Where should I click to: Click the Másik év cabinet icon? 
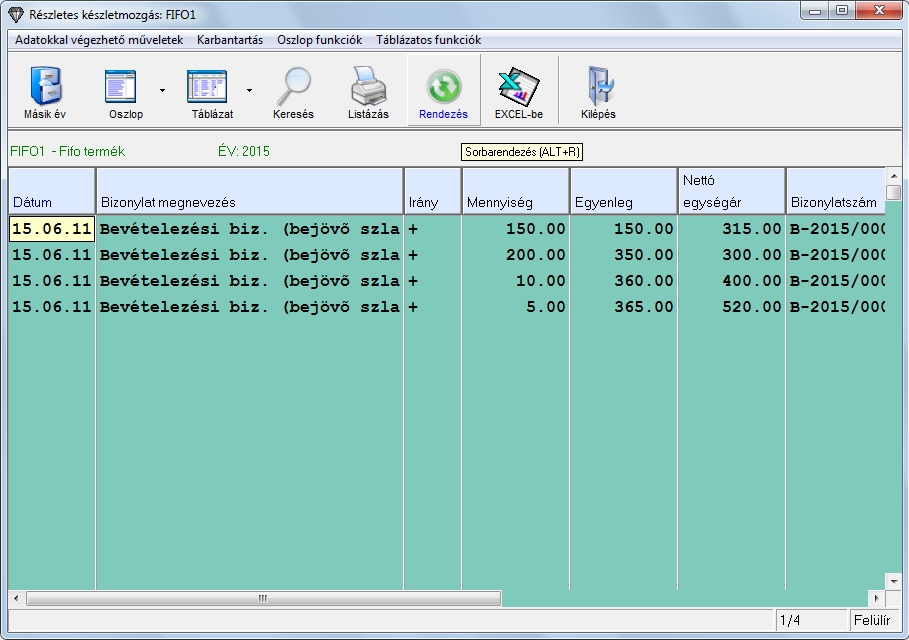coord(44,86)
